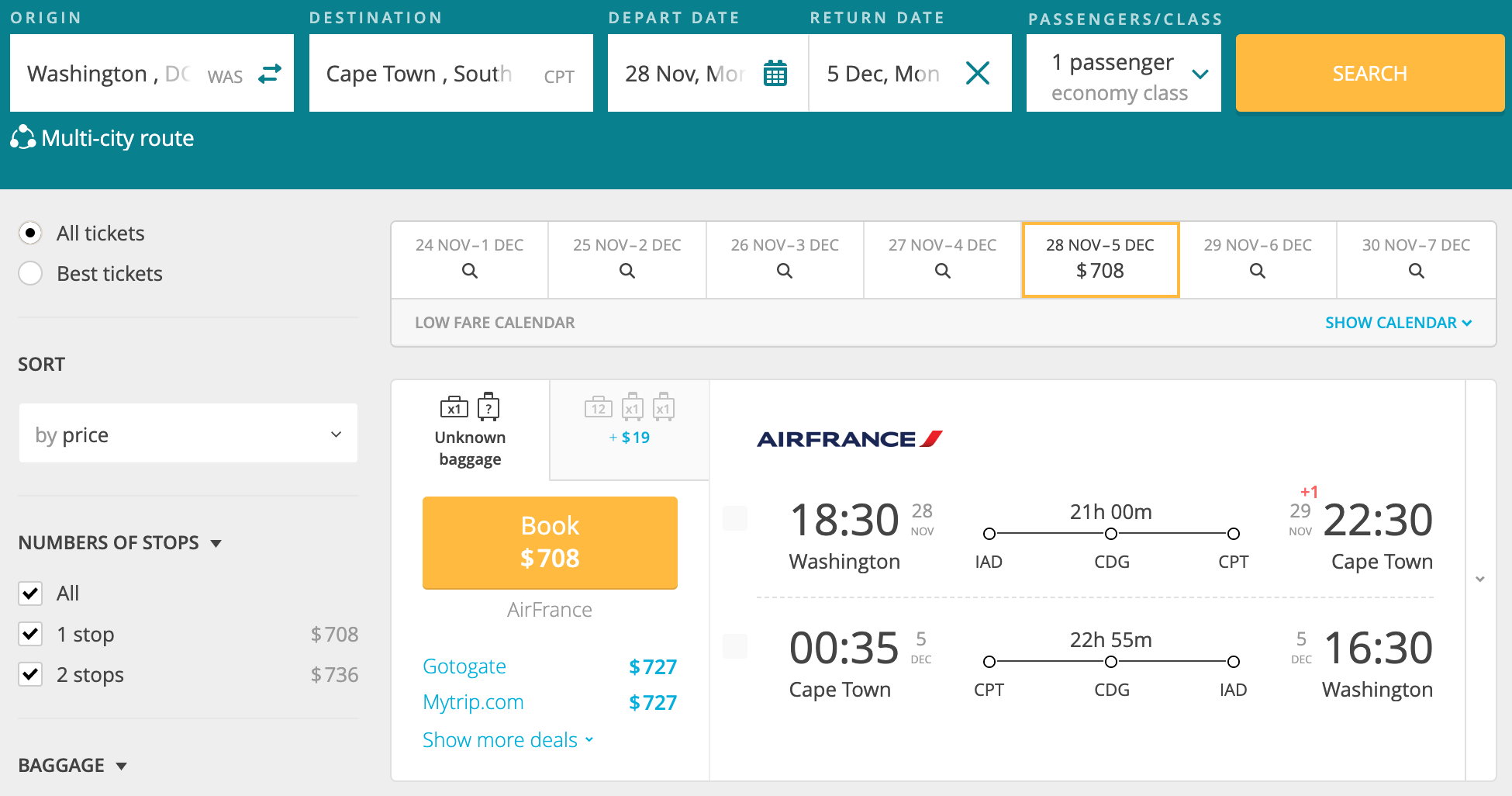Viewport: 1512px width, 796px height.
Task: Swap origin and destination with arrows icon
Action: tap(270, 74)
